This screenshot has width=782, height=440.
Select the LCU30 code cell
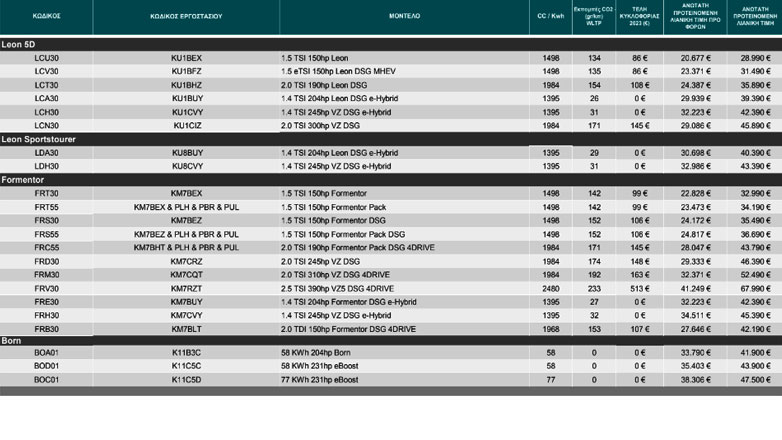[46, 59]
